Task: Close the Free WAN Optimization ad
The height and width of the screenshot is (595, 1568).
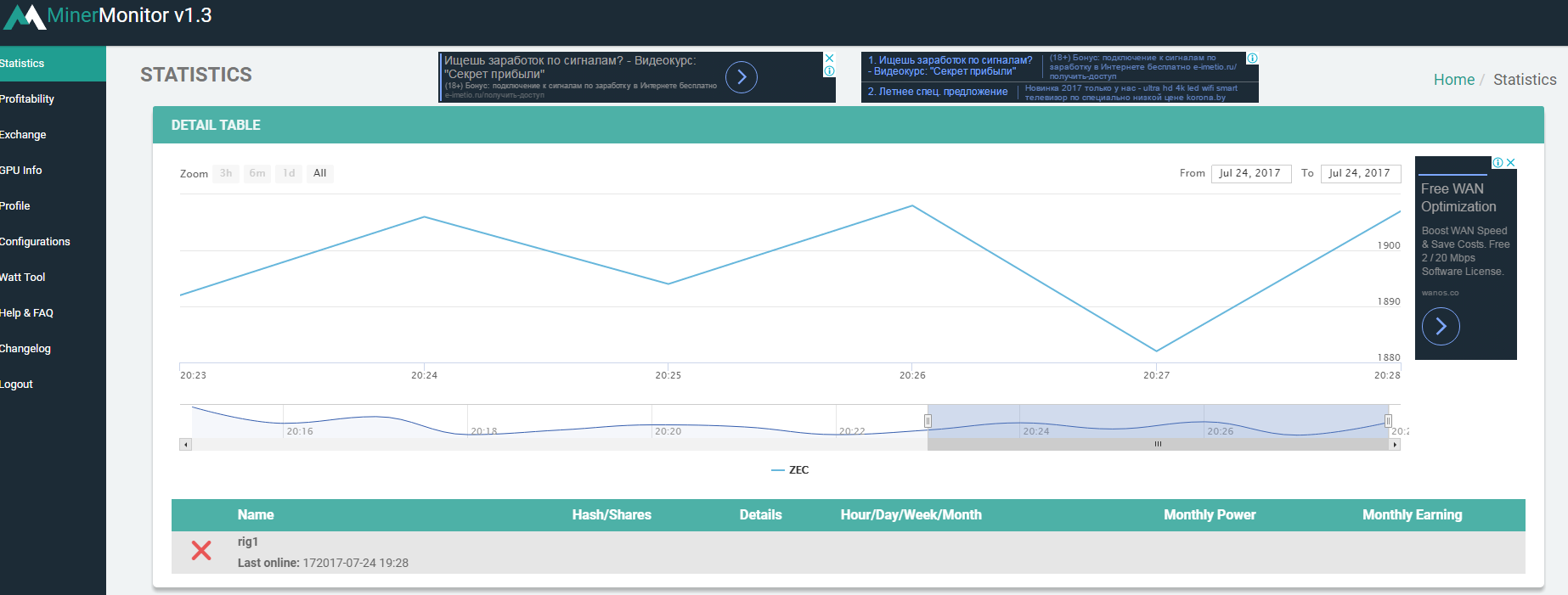Action: coord(1511,162)
